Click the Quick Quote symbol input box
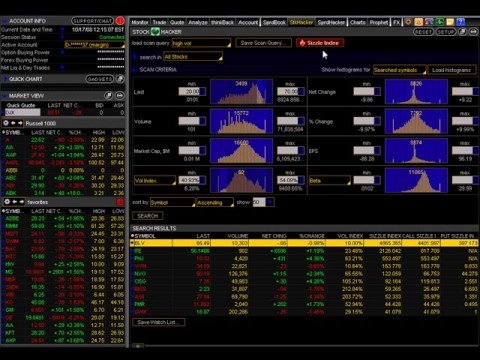The height and width of the screenshot is (360, 480). pyautogui.click(x=22, y=112)
